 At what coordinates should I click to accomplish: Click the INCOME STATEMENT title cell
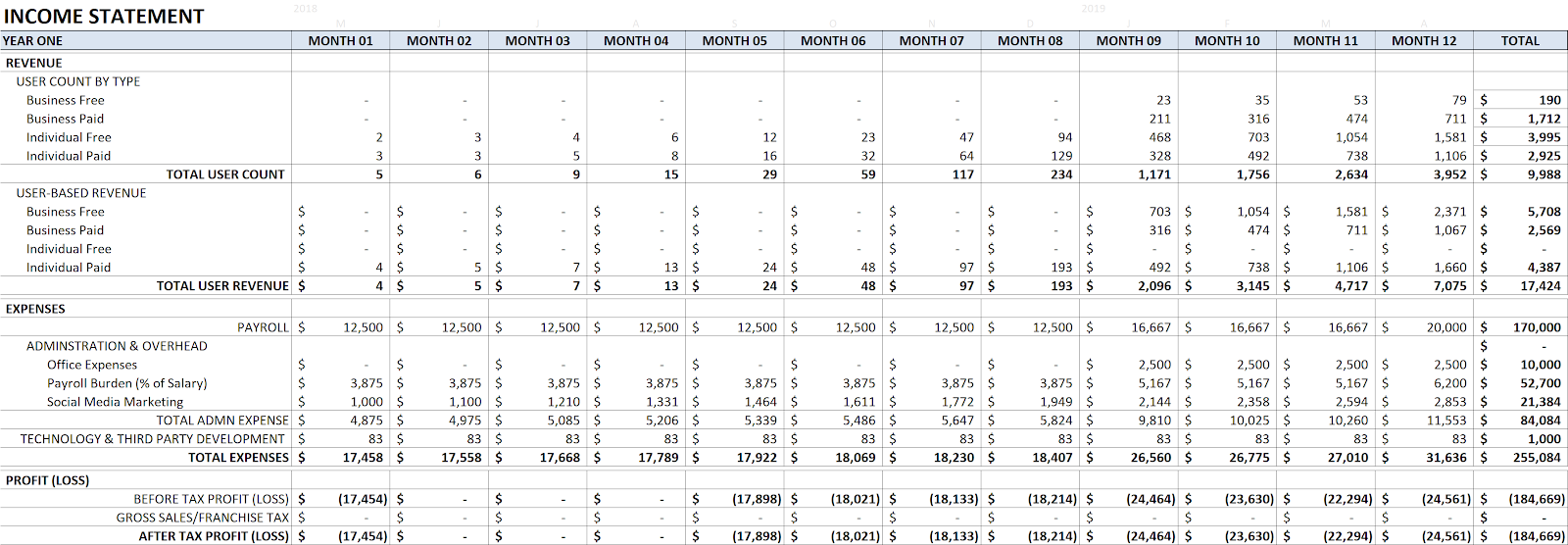104,17
